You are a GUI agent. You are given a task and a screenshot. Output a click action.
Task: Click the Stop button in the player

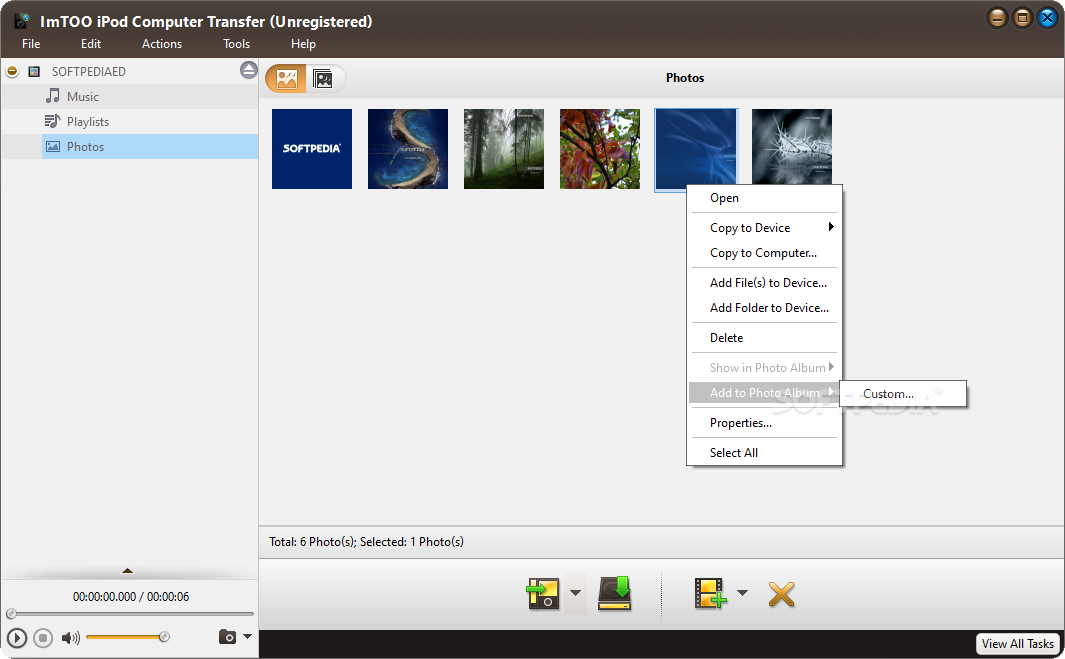[x=43, y=638]
